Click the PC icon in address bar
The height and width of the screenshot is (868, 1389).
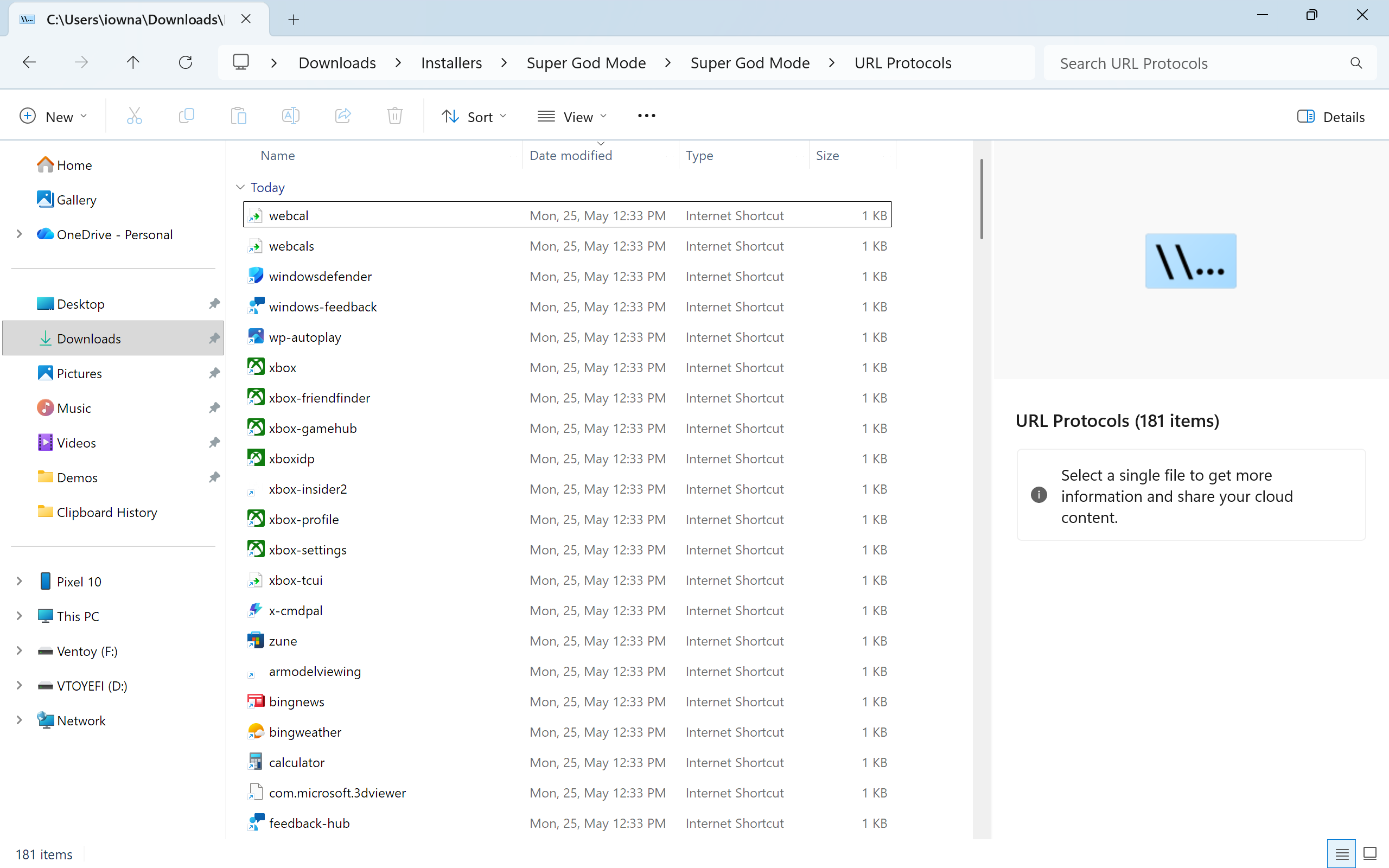pyautogui.click(x=241, y=62)
